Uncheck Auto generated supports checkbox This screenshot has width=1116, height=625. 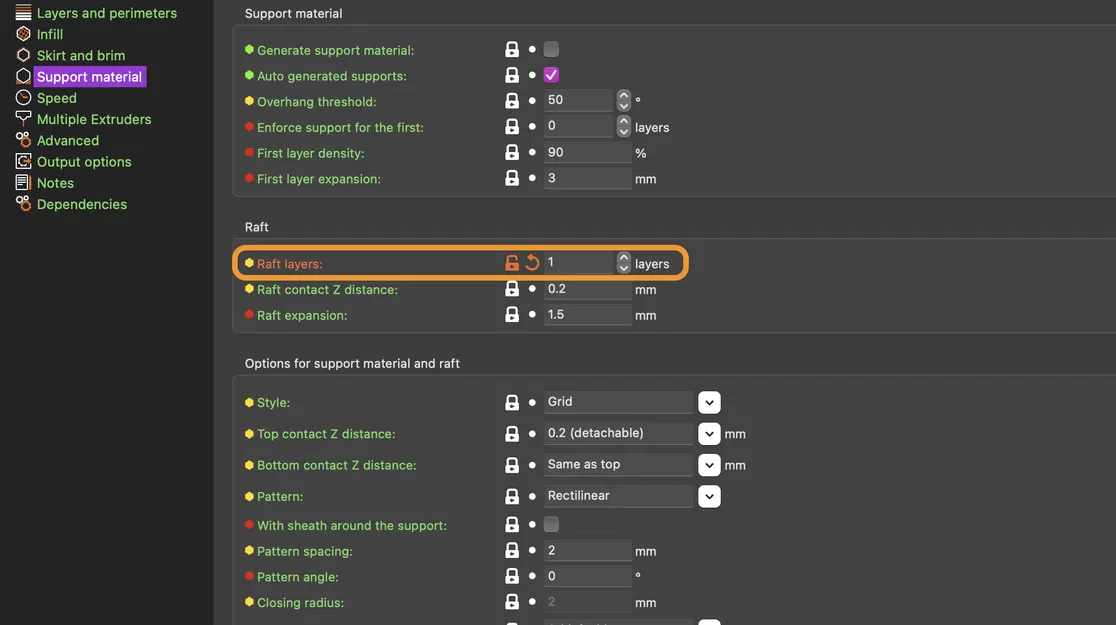point(551,75)
